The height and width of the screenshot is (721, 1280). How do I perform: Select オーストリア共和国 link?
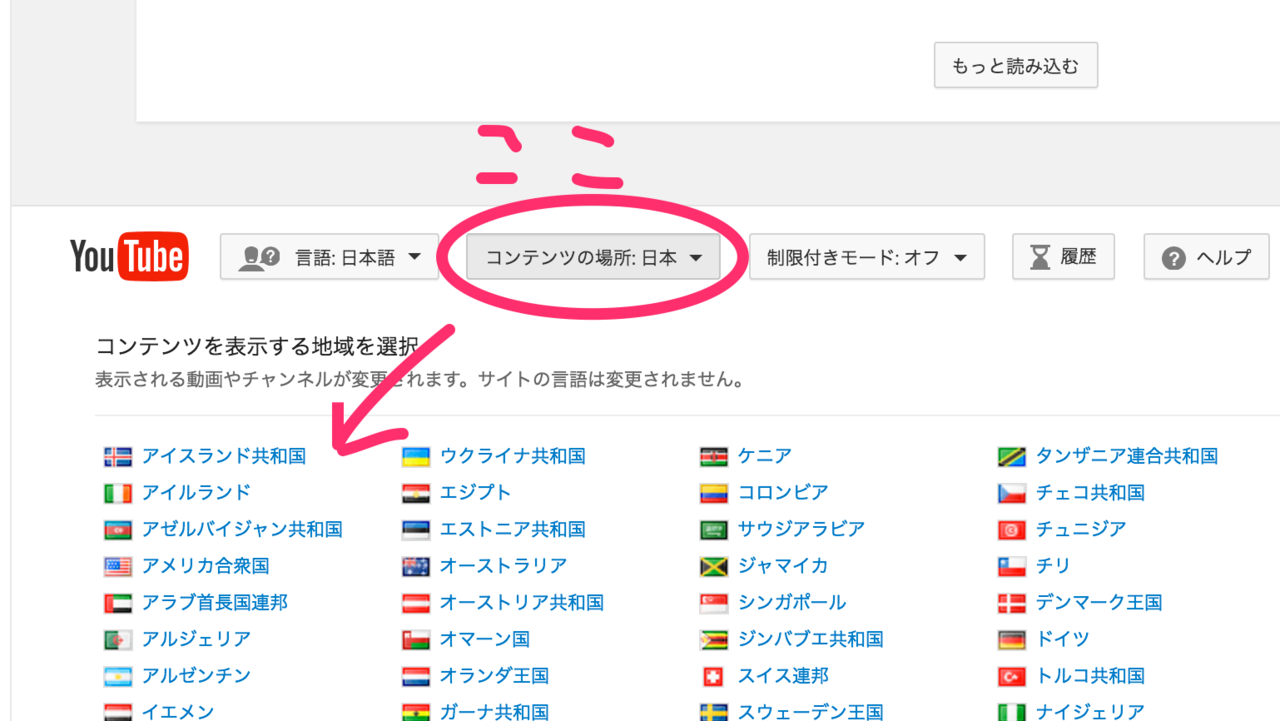point(522,602)
